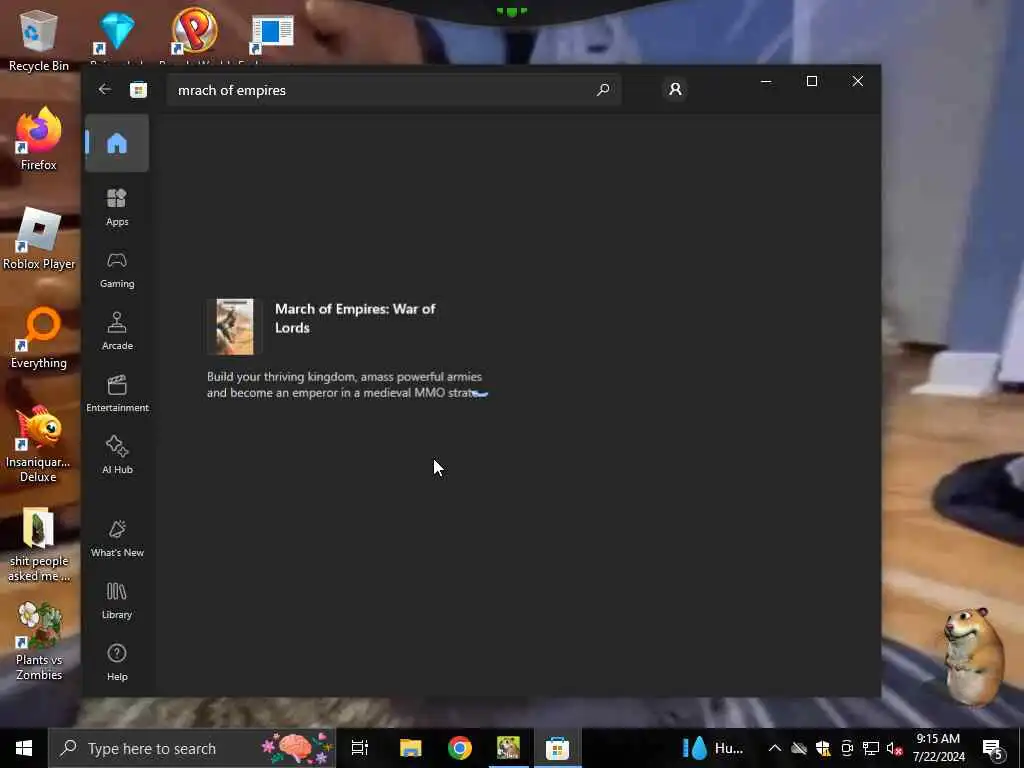Open AI Hub in the Store sidebar
This screenshot has width=1024, height=768.
click(x=117, y=456)
